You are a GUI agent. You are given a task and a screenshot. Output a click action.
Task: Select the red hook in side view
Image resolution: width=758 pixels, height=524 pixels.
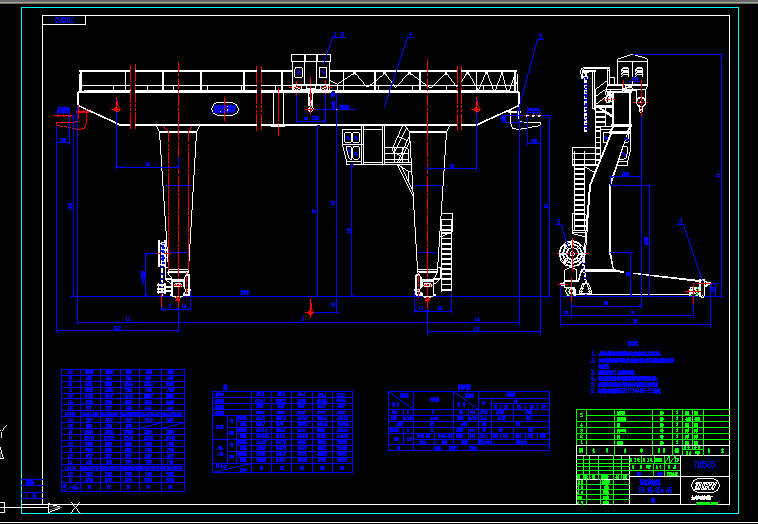click(x=641, y=100)
